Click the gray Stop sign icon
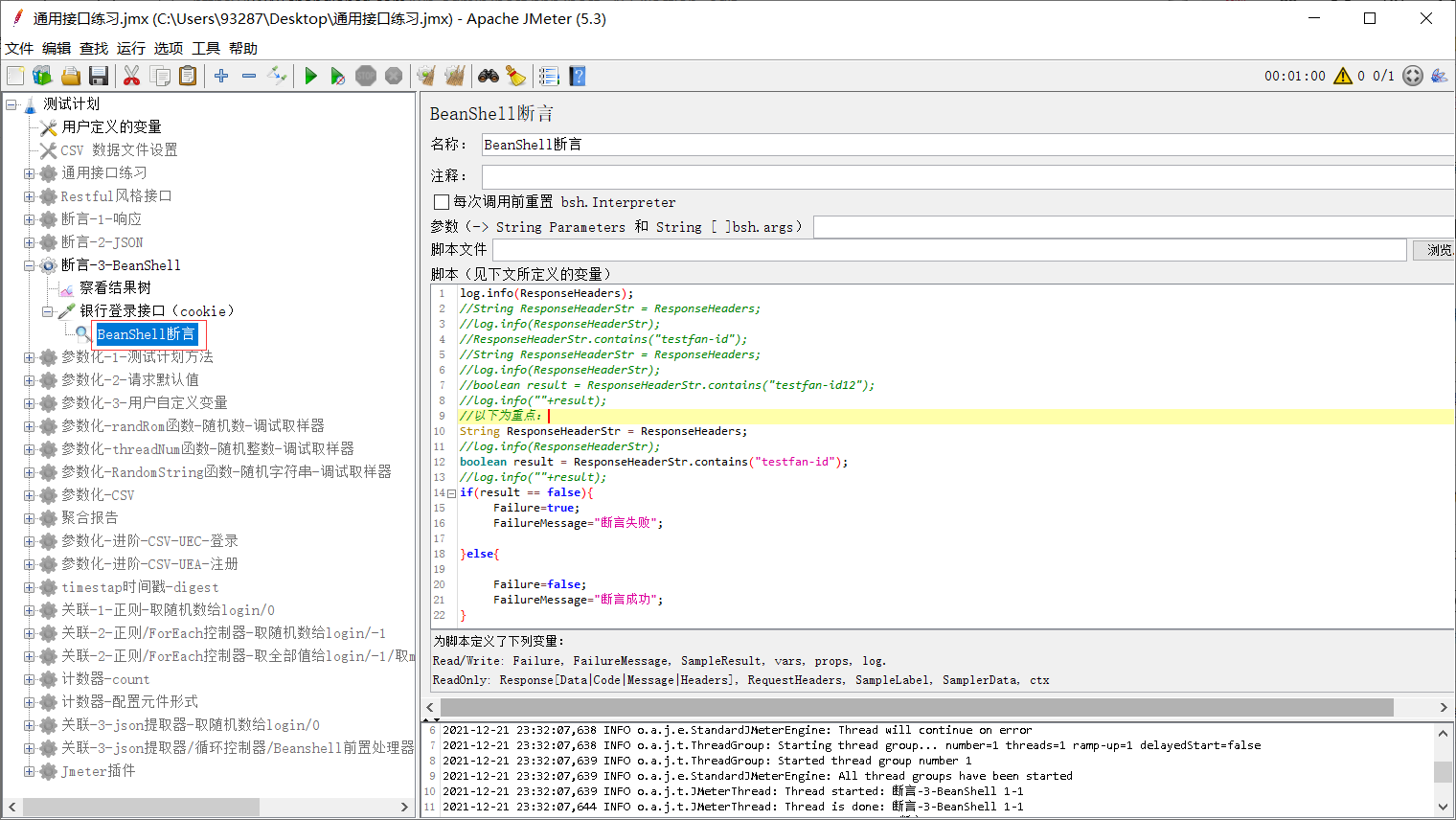1456x820 pixels. tap(366, 76)
